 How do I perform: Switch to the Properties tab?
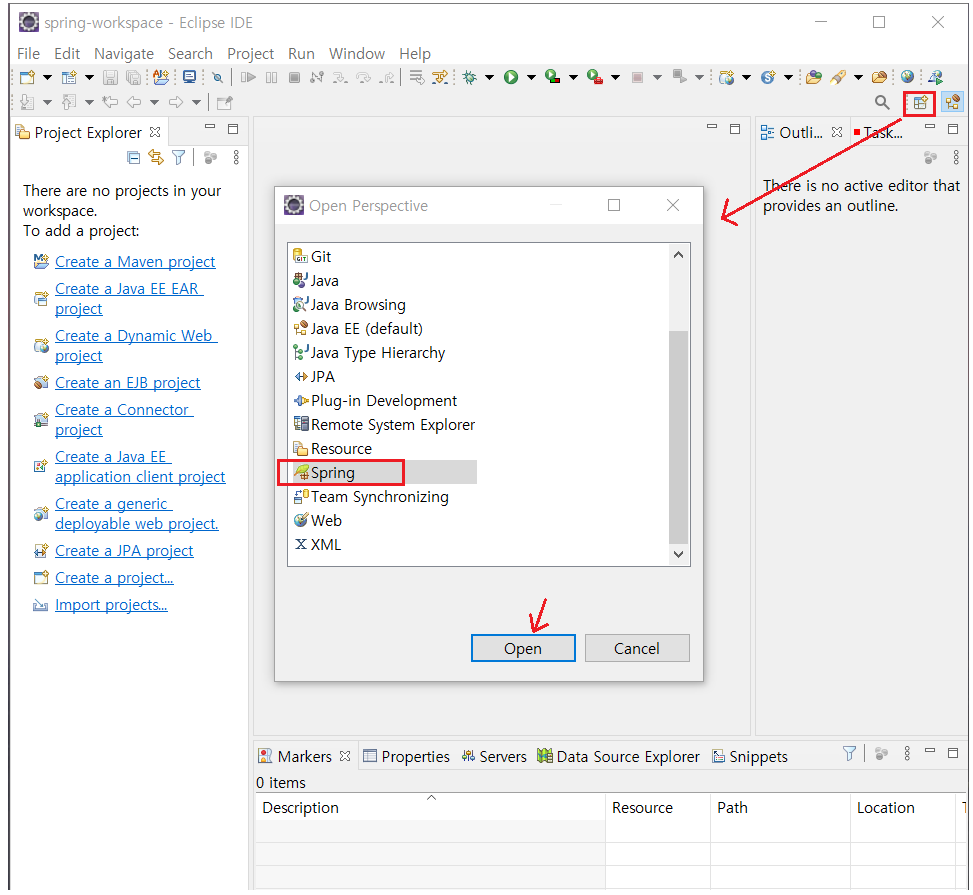406,757
